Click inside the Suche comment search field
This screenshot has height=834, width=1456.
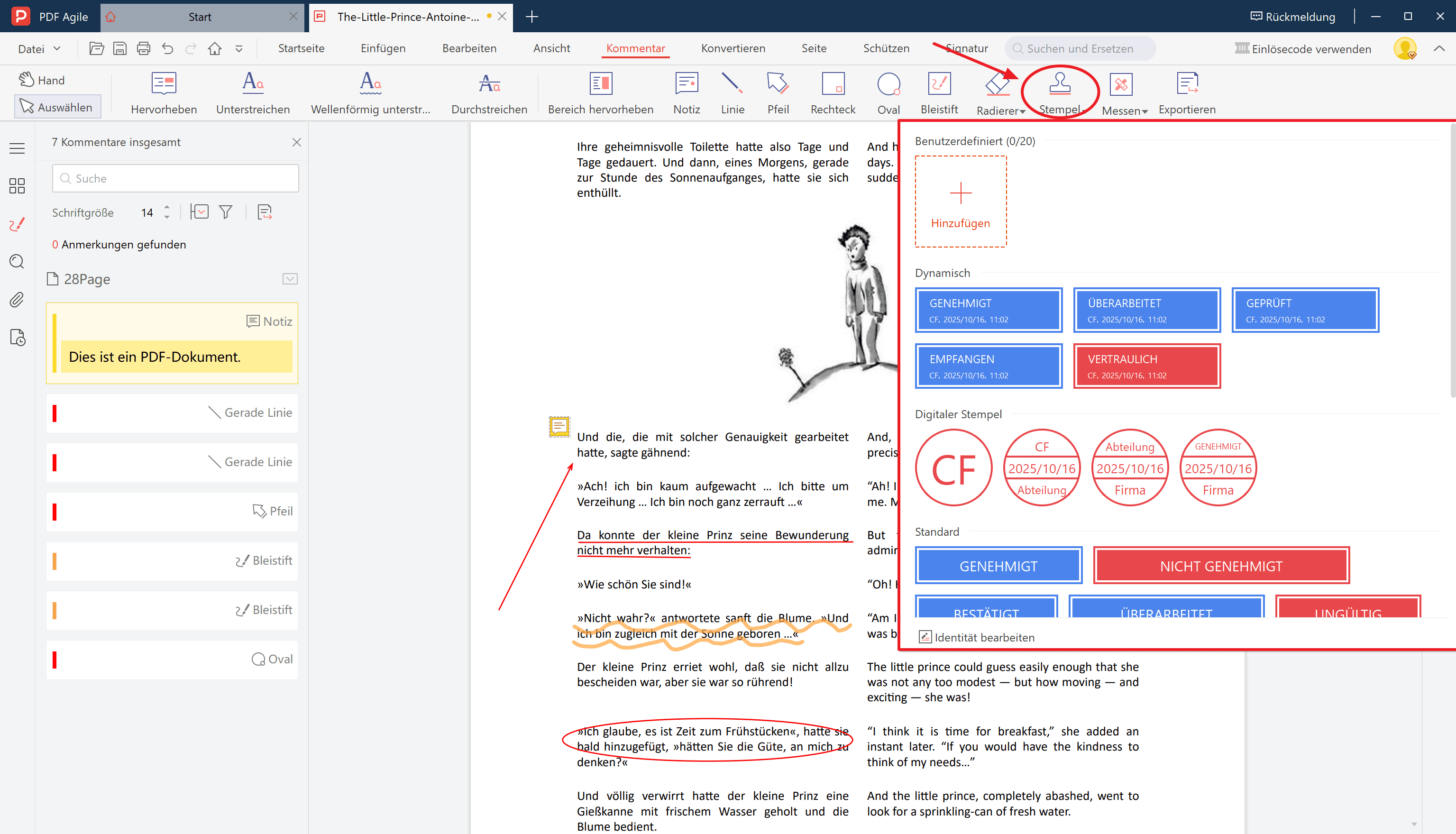[x=175, y=178]
